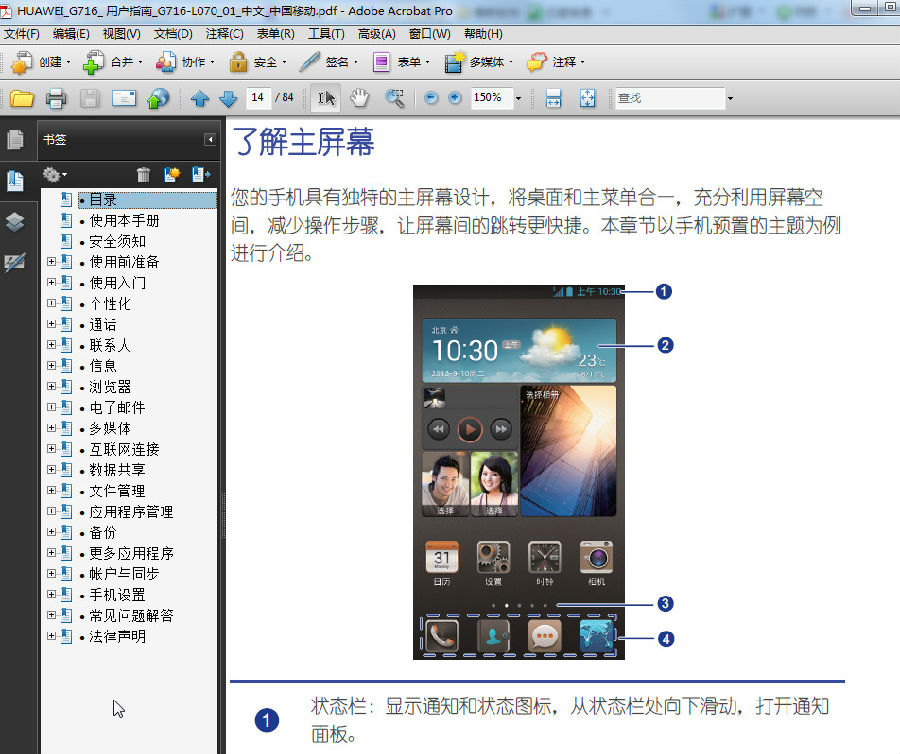This screenshot has width=900, height=754.
Task: Jump to the 安全须知 bookmark
Action: (118, 241)
